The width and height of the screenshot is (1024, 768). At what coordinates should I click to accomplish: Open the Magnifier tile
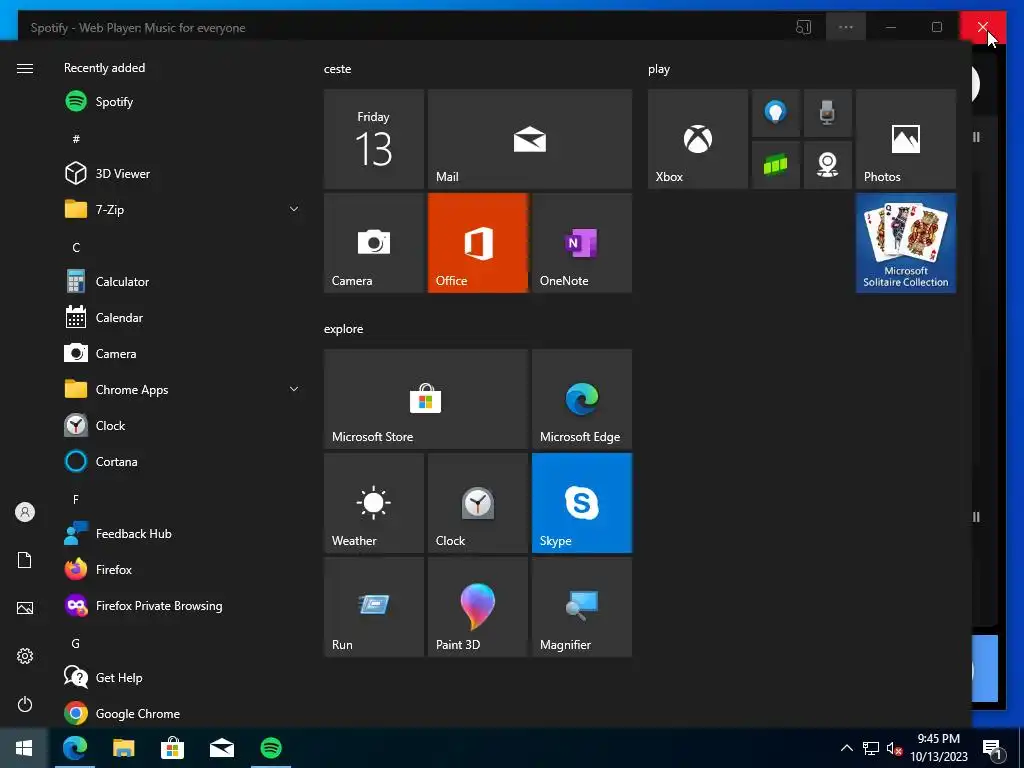(582, 607)
